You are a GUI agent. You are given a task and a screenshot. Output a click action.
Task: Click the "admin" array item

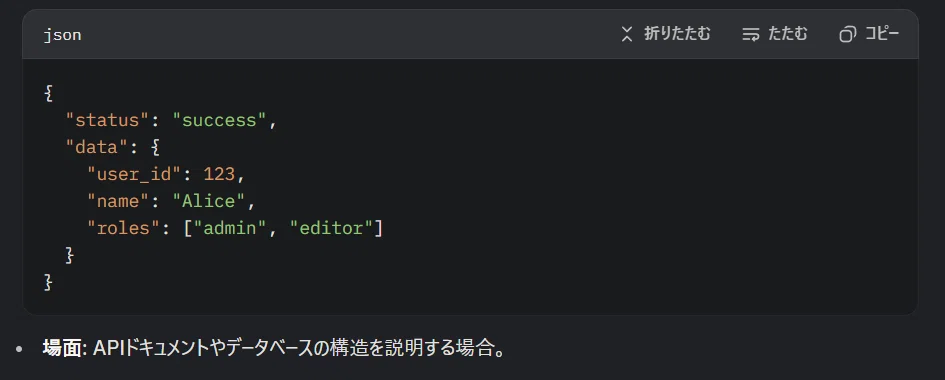coord(230,228)
